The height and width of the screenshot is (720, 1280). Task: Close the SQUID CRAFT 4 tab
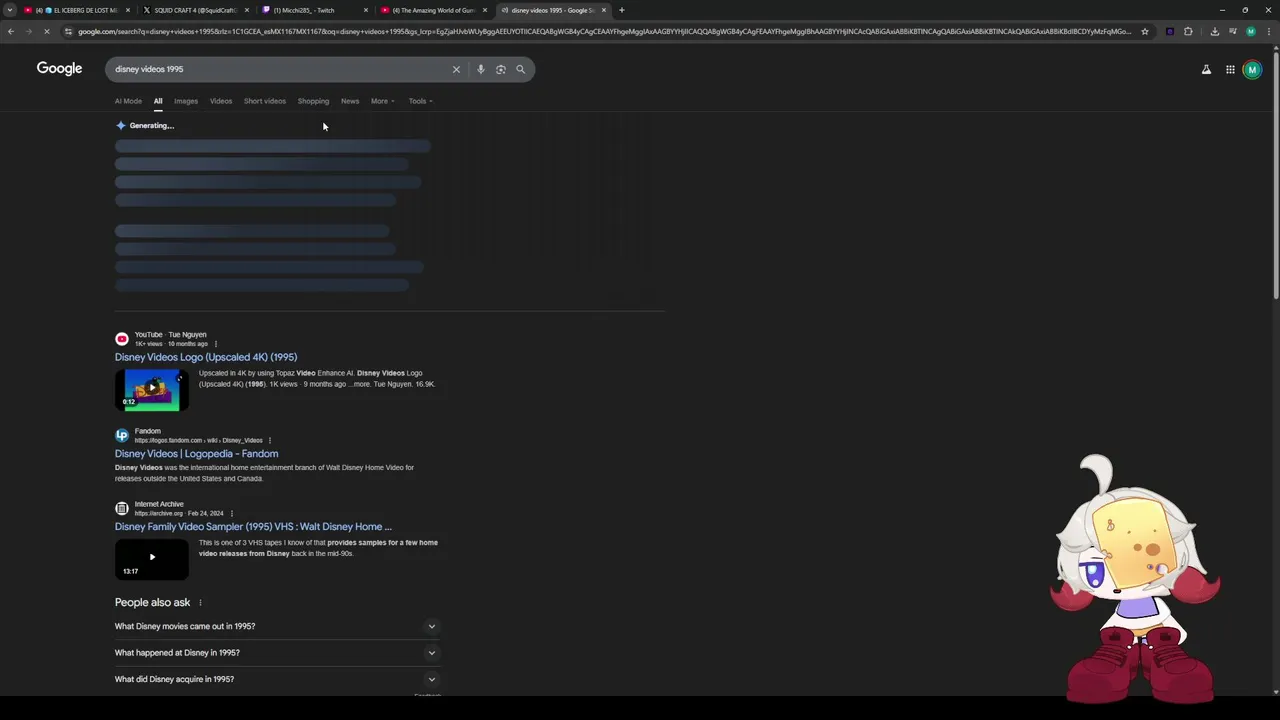coord(247,10)
